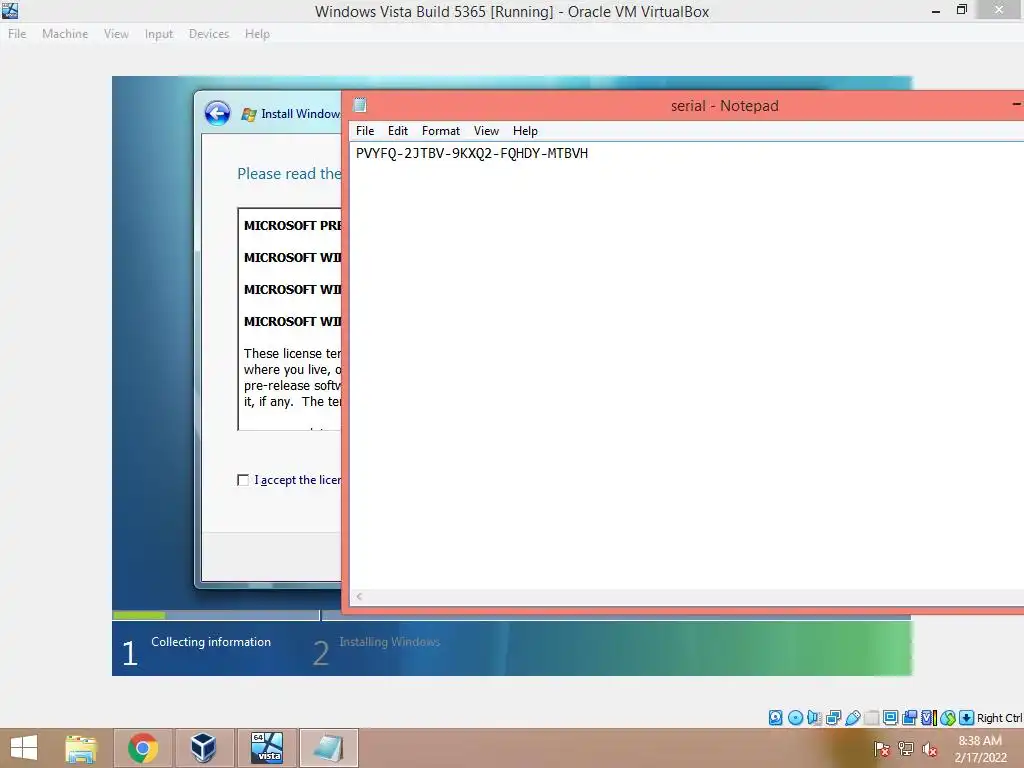This screenshot has width=1024, height=768.
Task: Click the Please read the license heading
Action: click(x=289, y=174)
